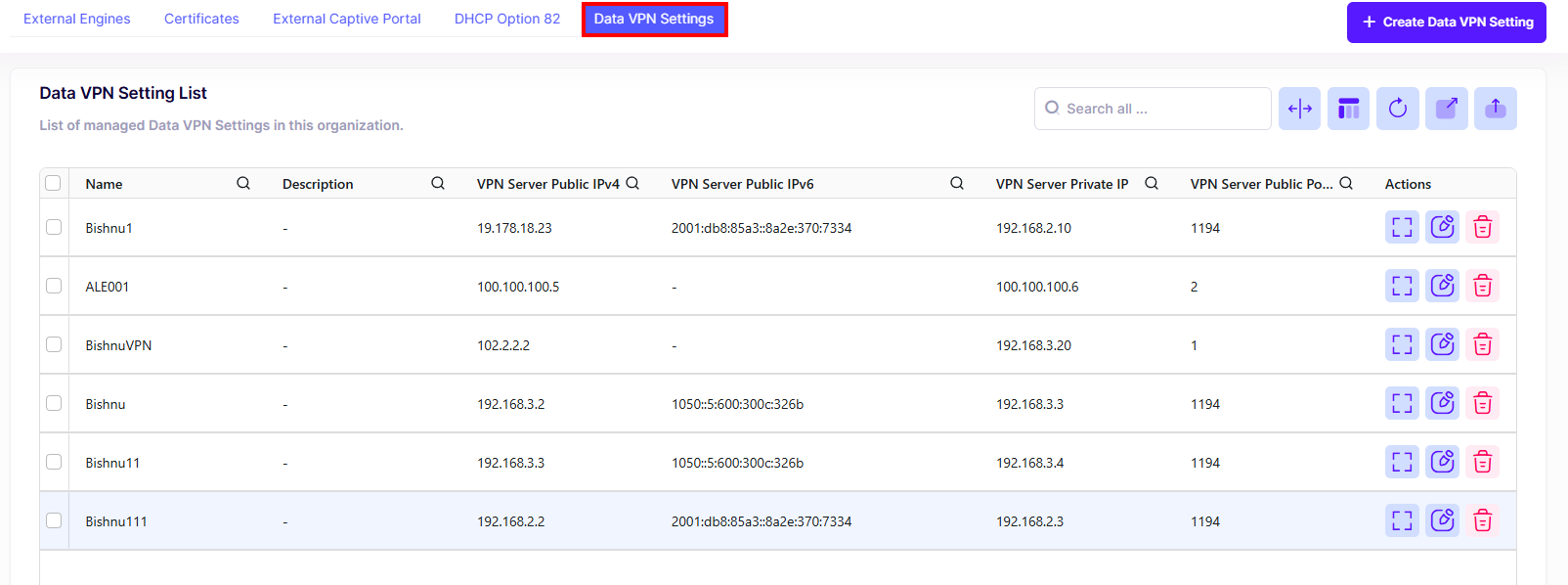Check the Bishnu11 row checkbox
This screenshot has height=585, width=1568.
click(x=54, y=462)
